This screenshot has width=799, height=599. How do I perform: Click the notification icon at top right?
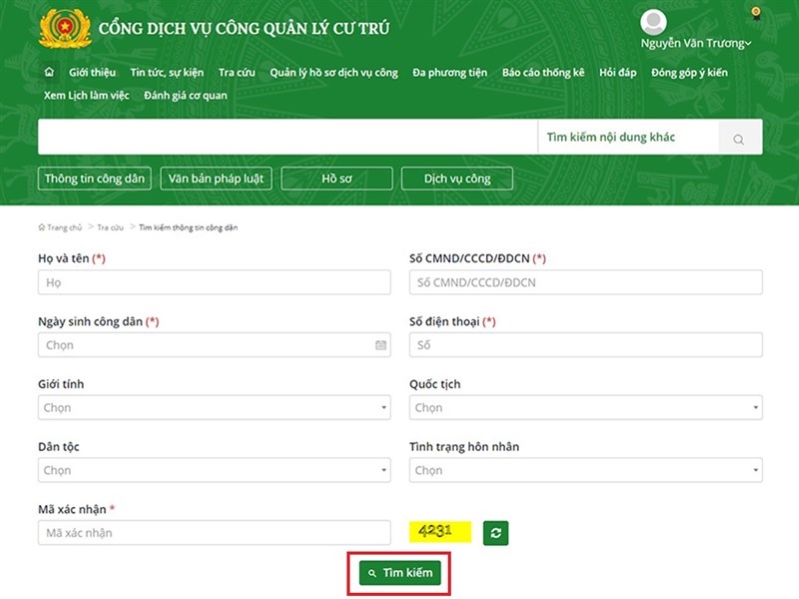755,14
